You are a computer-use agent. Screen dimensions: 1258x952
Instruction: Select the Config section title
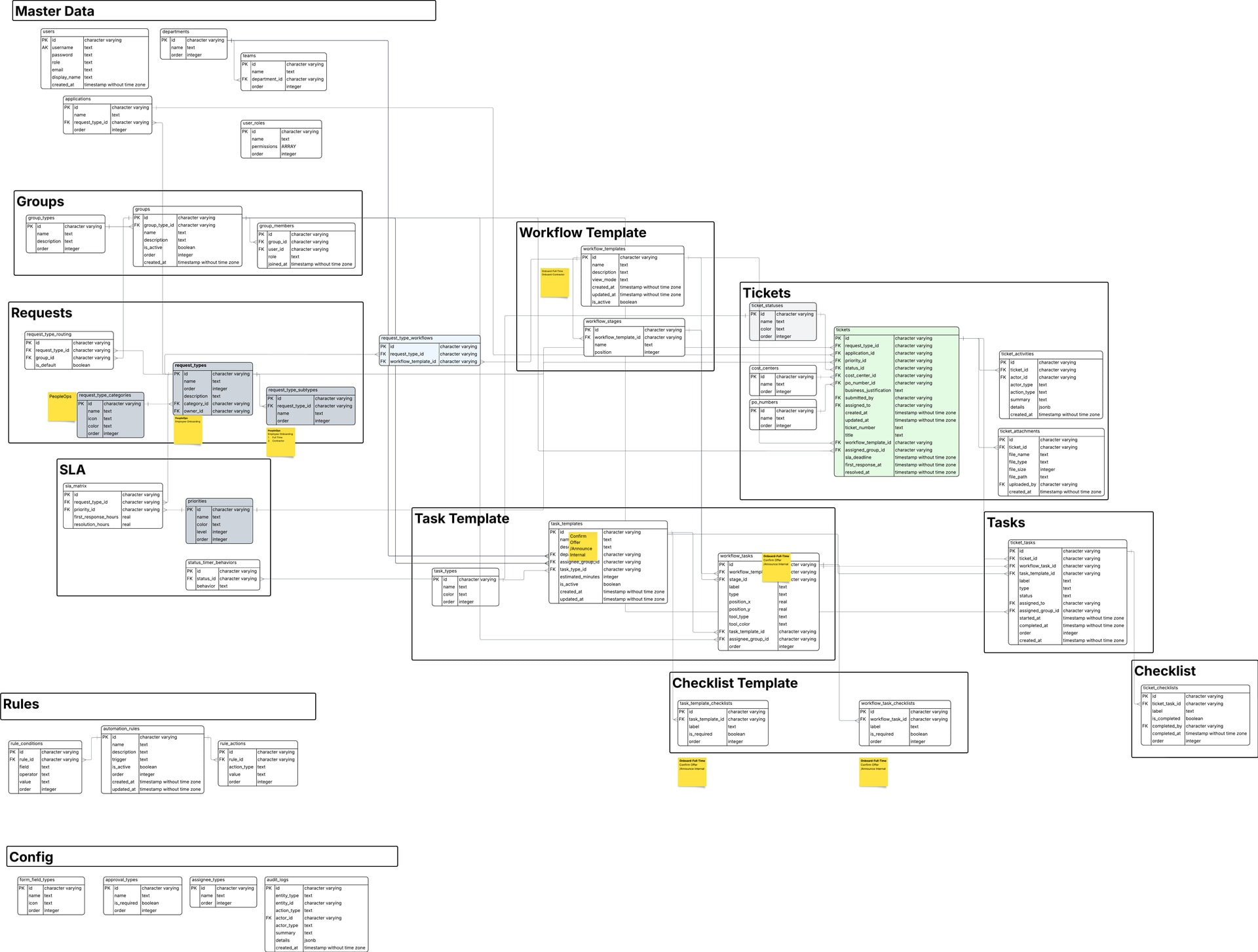click(31, 857)
